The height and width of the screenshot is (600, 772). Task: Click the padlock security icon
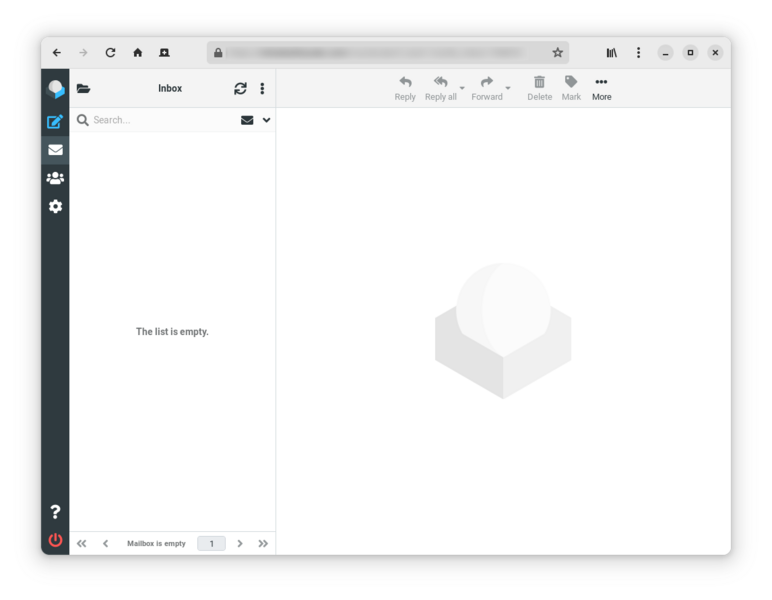tap(218, 53)
